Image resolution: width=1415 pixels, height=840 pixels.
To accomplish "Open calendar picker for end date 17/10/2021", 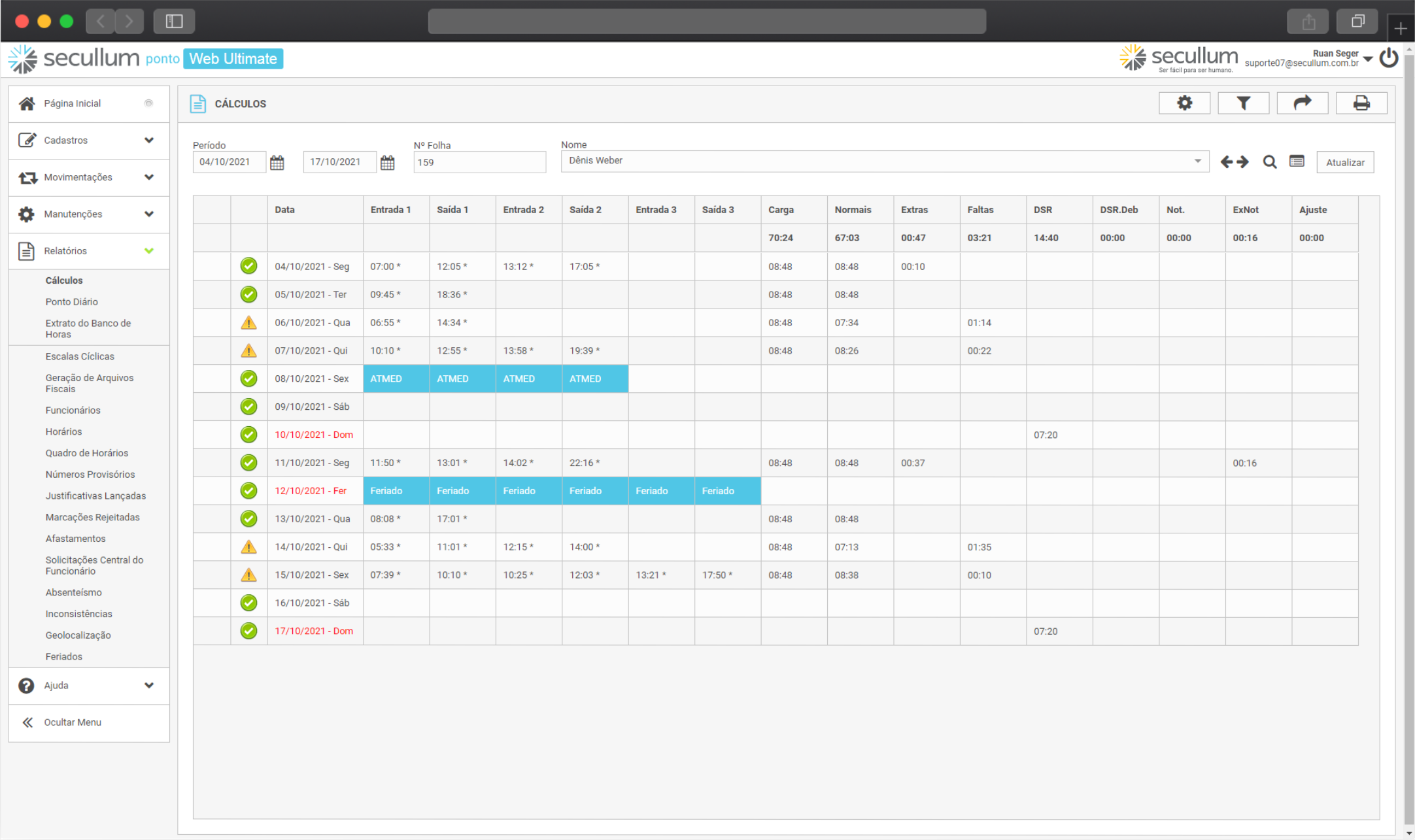I will tap(387, 163).
